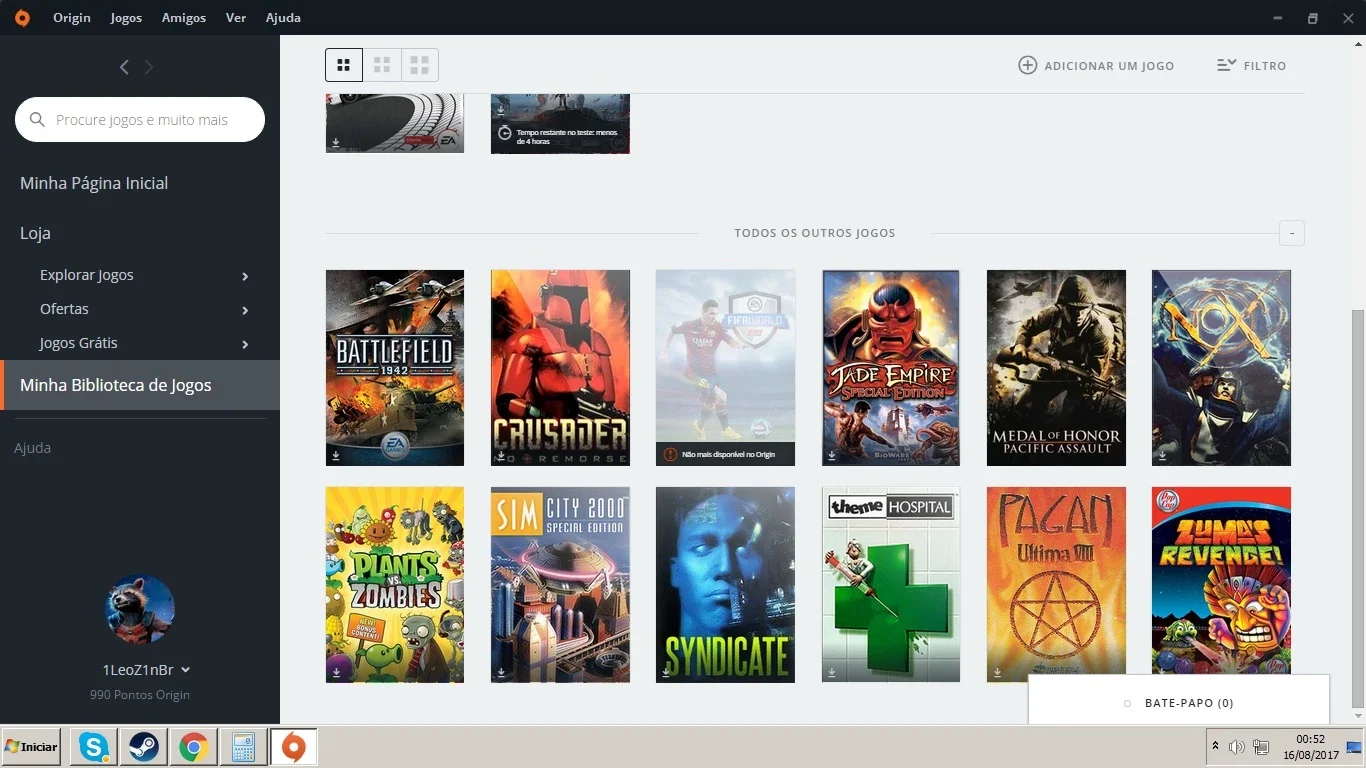Select the Pagan Ultima VIII tile
This screenshot has height=768, width=1366.
tap(1056, 585)
